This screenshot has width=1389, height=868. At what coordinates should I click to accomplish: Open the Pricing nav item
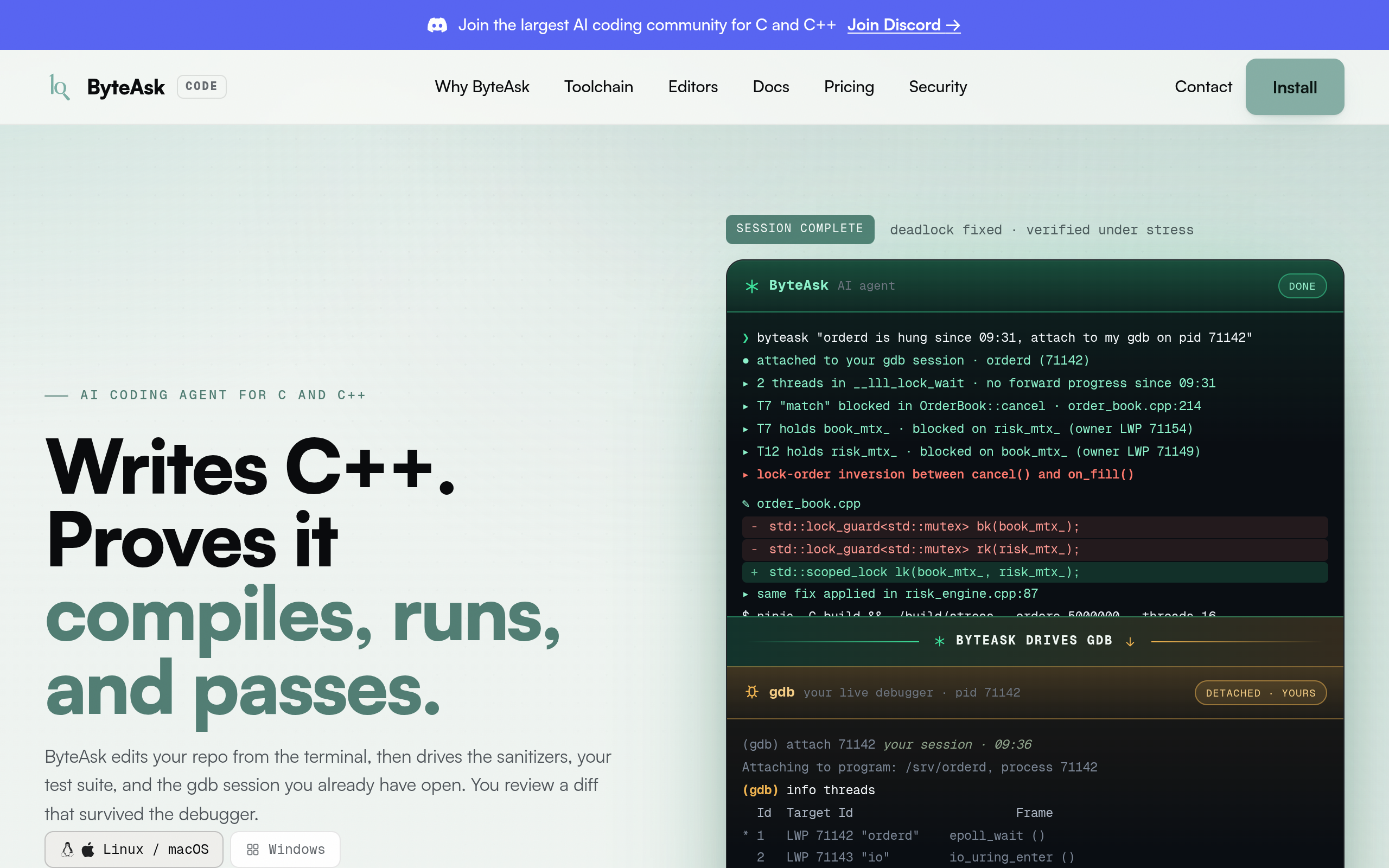[x=849, y=87]
